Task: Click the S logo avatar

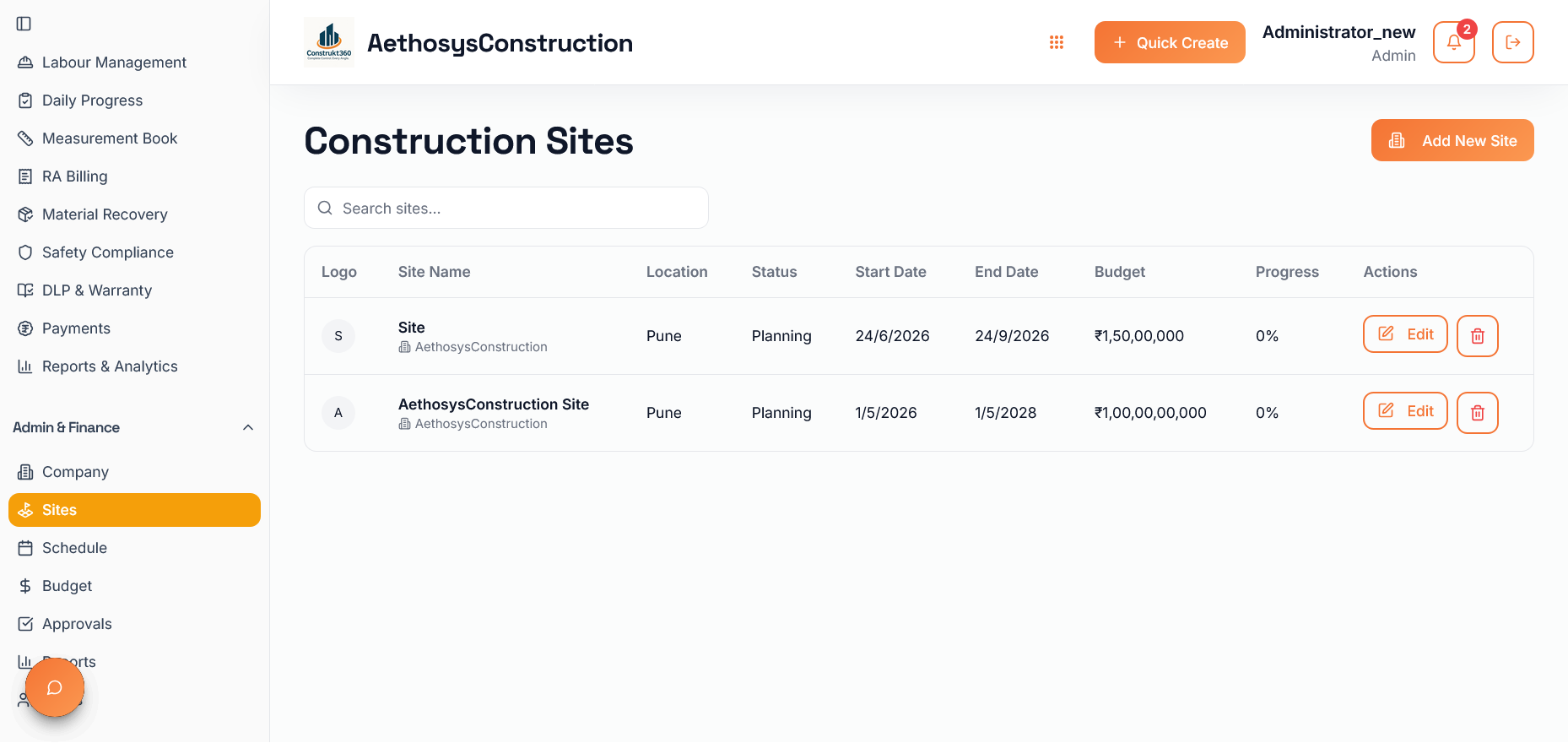Action: pyautogui.click(x=338, y=336)
